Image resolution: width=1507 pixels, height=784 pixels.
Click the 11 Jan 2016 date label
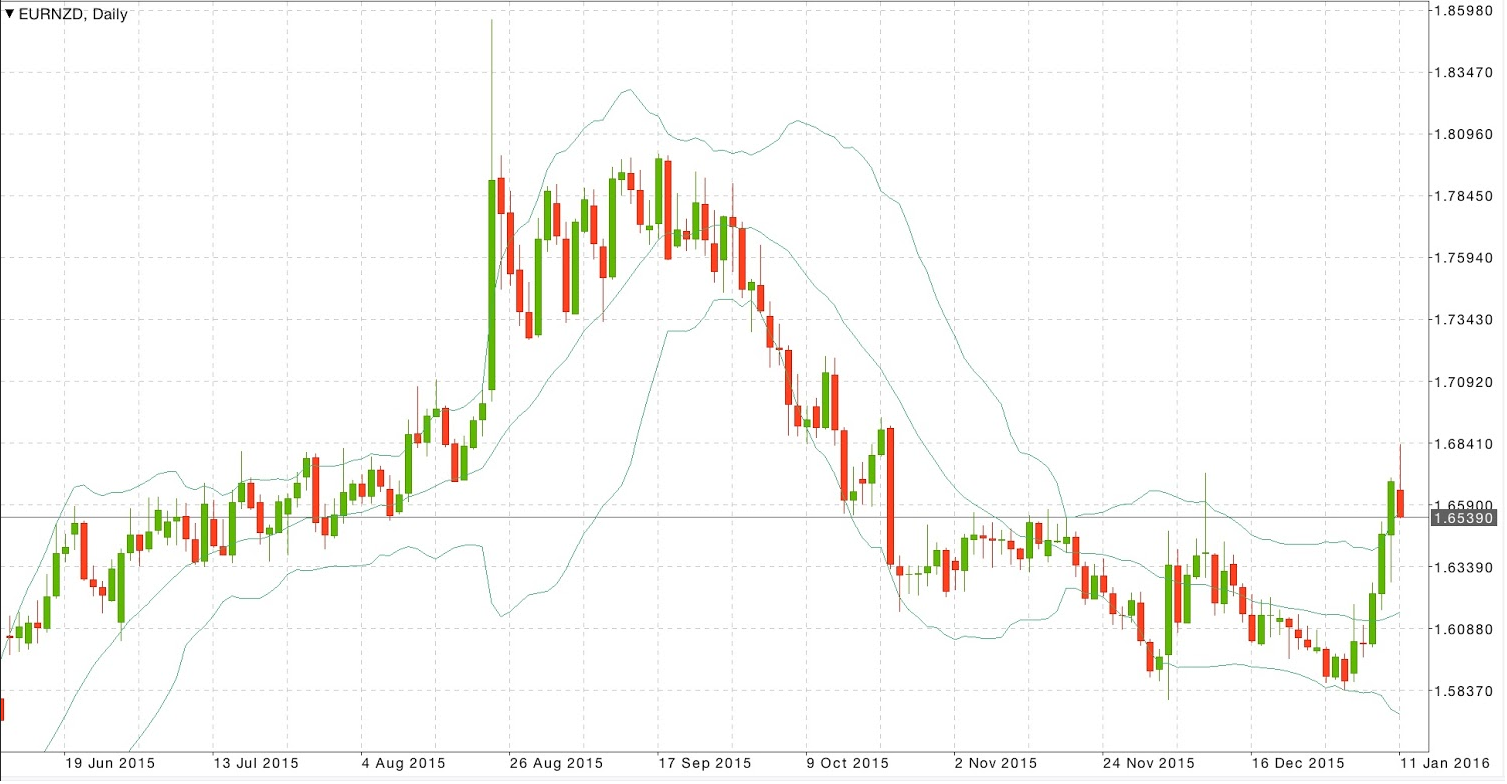tap(1447, 763)
